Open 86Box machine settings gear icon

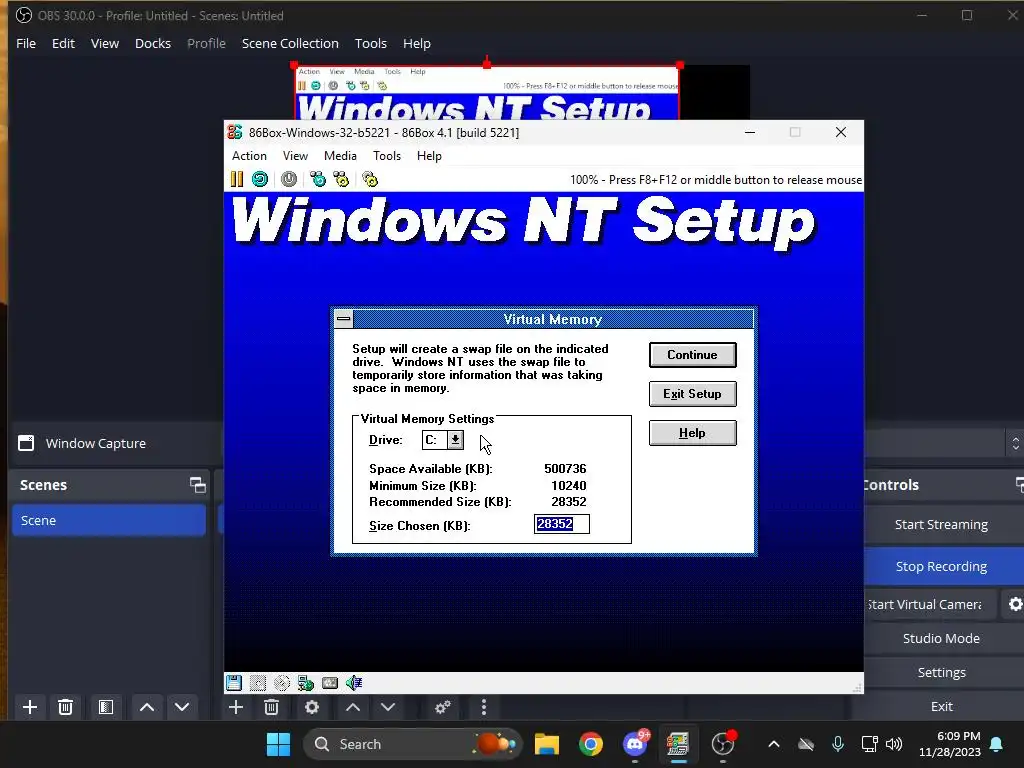point(370,179)
